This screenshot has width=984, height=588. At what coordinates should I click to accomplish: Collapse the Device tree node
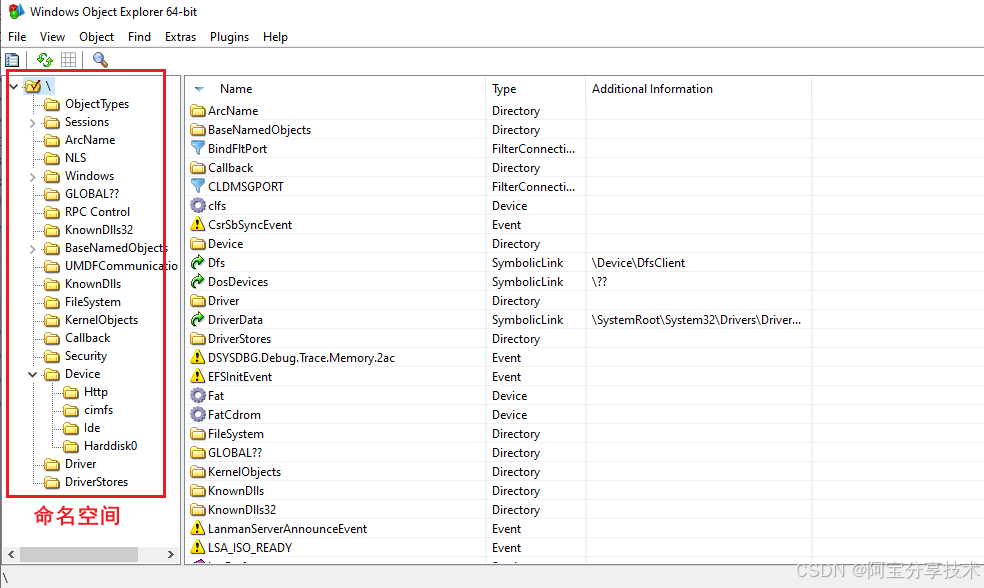point(33,375)
